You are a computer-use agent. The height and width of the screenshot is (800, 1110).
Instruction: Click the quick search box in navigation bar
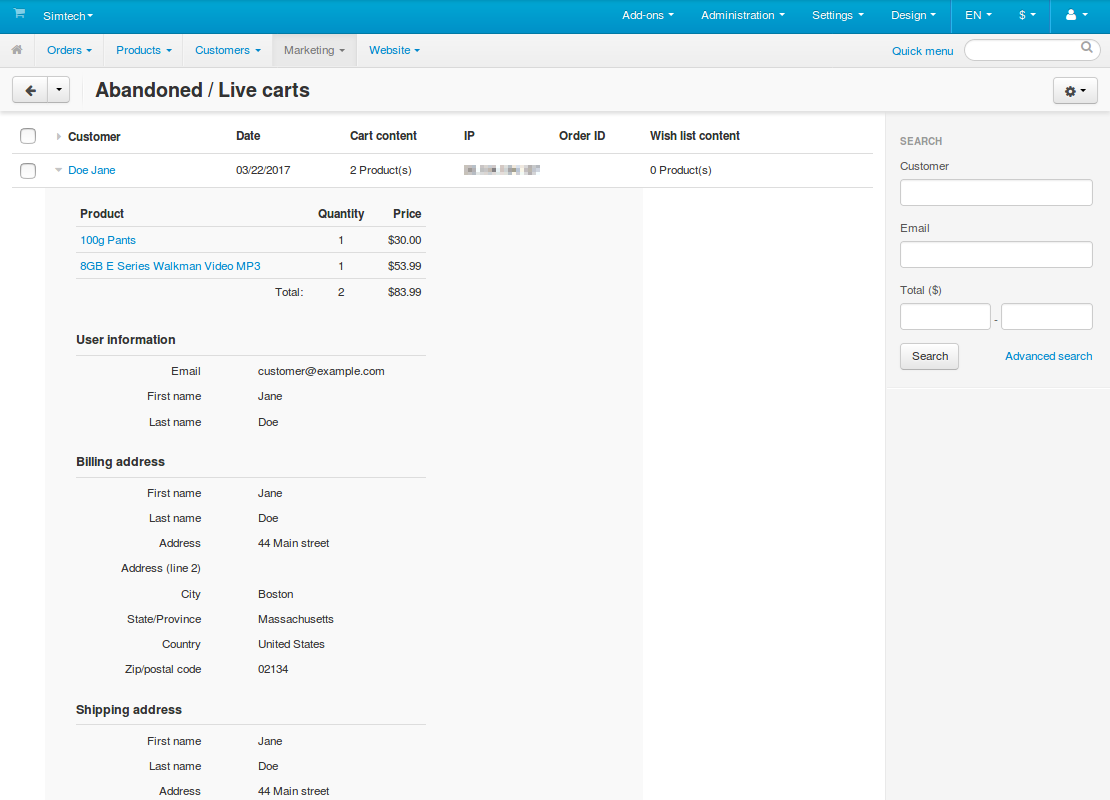click(x=1032, y=50)
